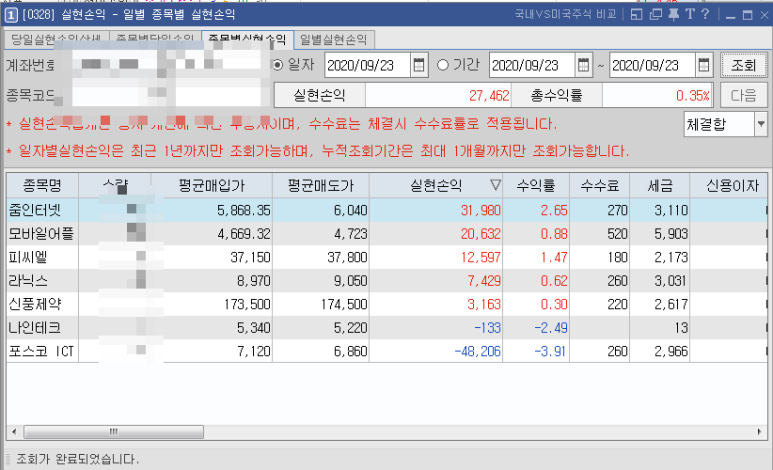Select the 포스코 ICT row
The image size is (773, 470).
(x=387, y=351)
